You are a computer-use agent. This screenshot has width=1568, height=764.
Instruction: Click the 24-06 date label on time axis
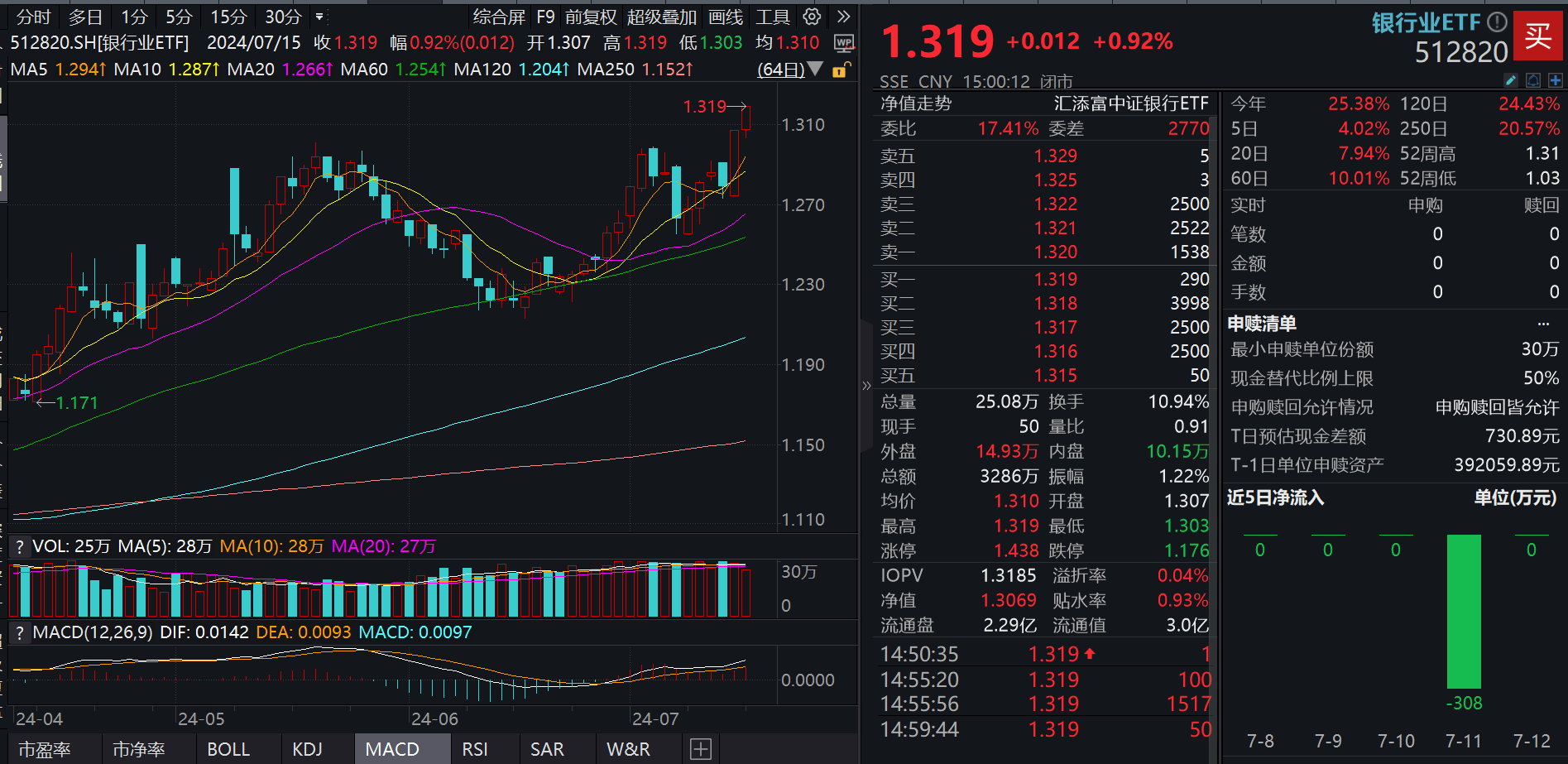coord(434,718)
